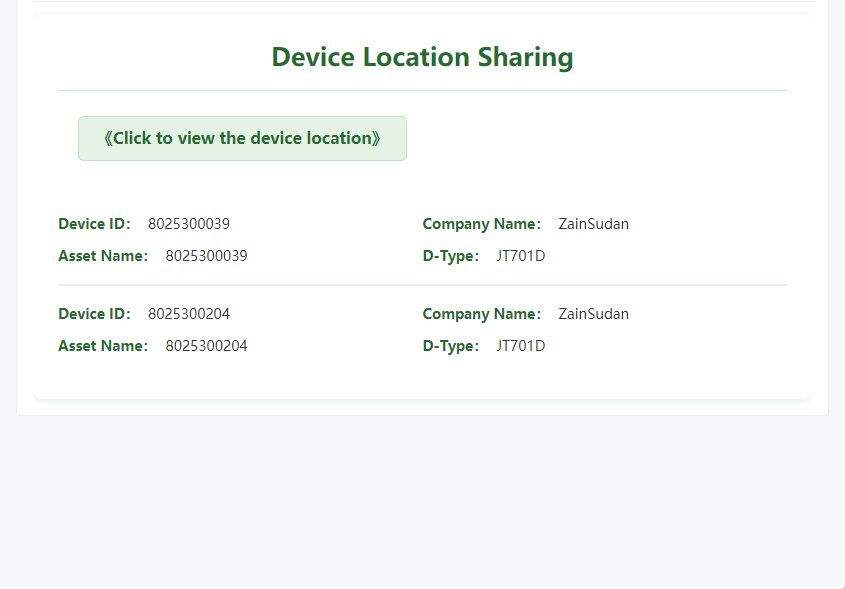Click the divider line under the heading
This screenshot has width=845, height=589.
tap(422, 90)
